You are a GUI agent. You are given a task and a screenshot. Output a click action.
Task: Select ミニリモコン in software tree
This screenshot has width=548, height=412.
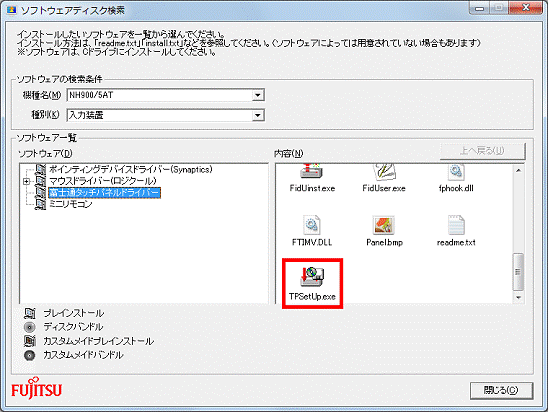pyautogui.click(x=71, y=204)
